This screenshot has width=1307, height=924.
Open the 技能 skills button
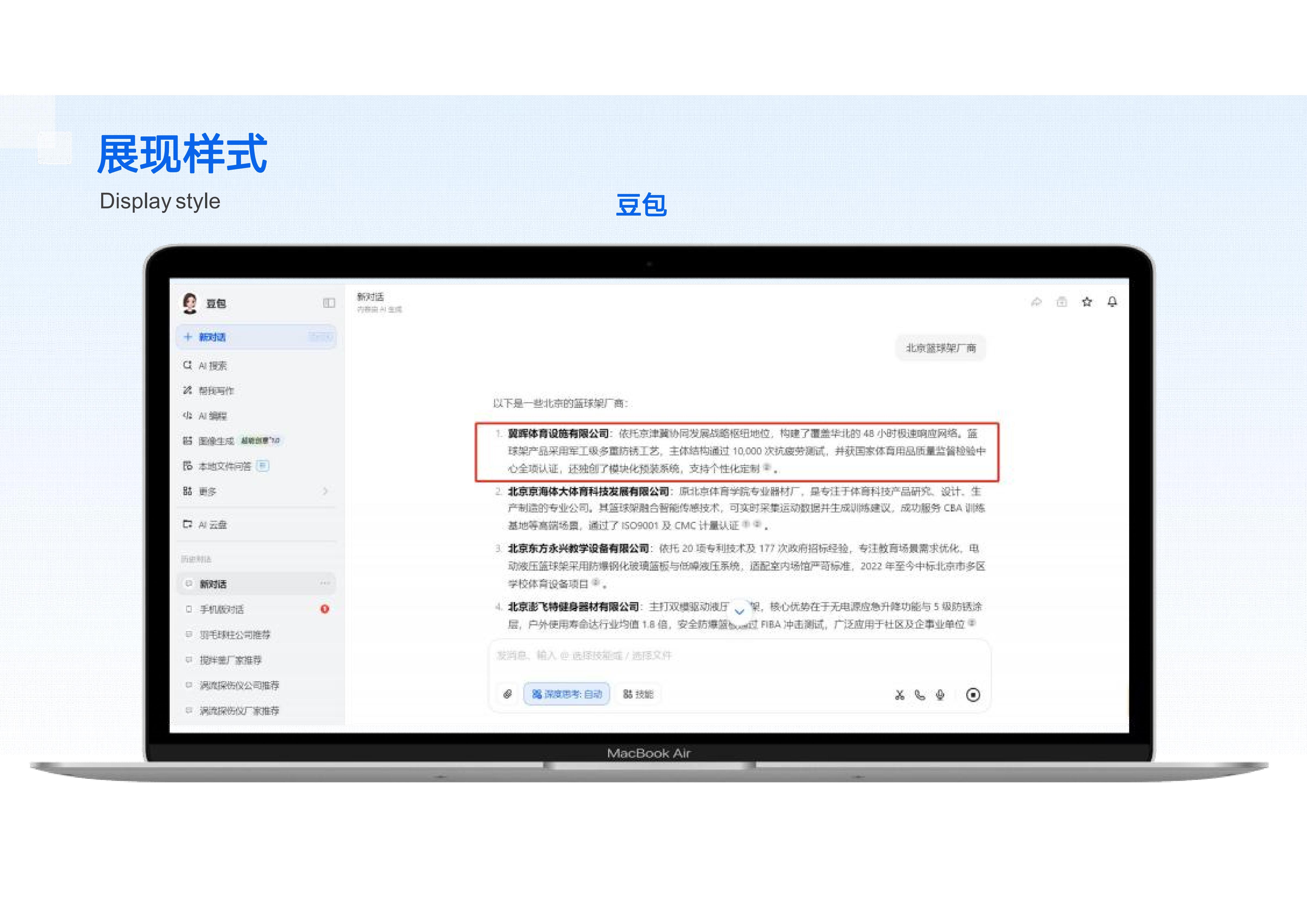[x=638, y=694]
